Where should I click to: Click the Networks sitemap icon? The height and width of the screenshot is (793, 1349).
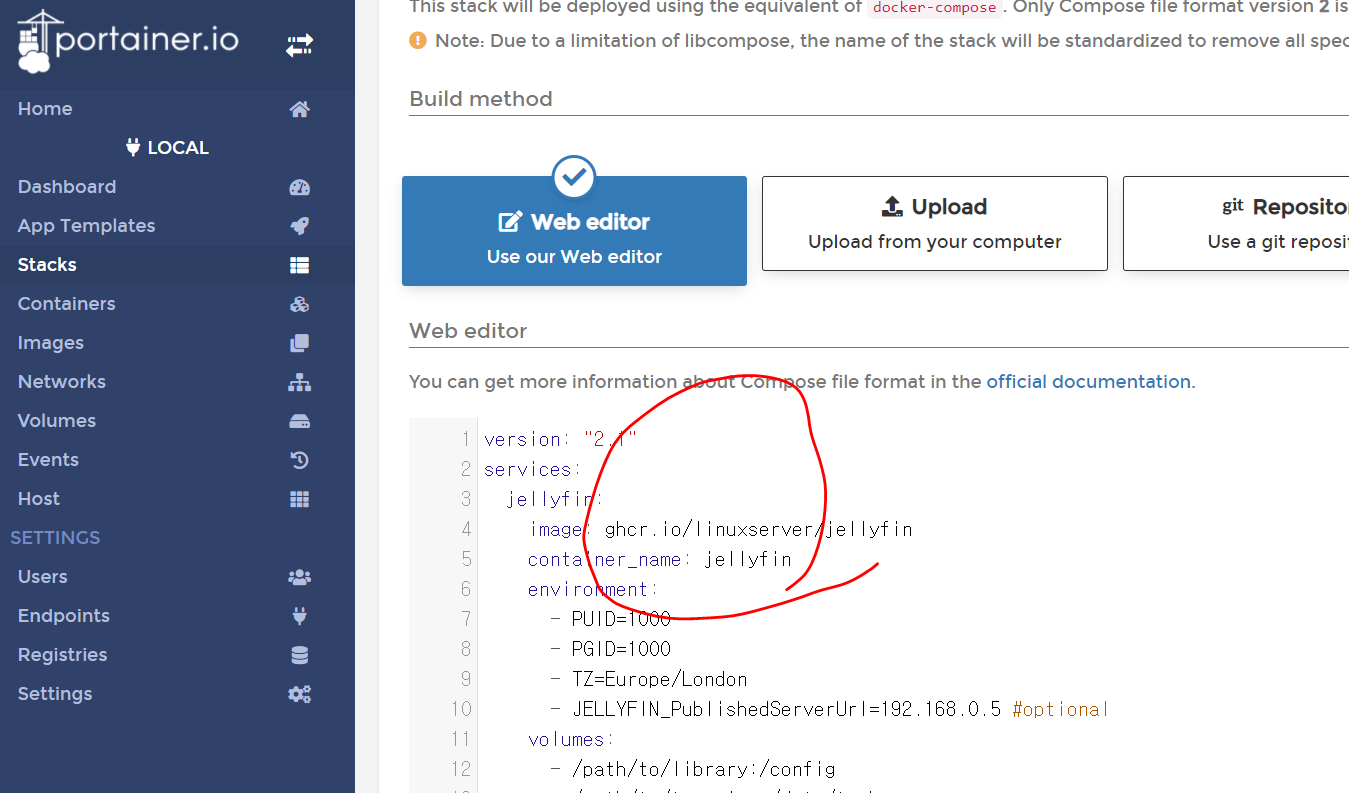pyautogui.click(x=299, y=382)
